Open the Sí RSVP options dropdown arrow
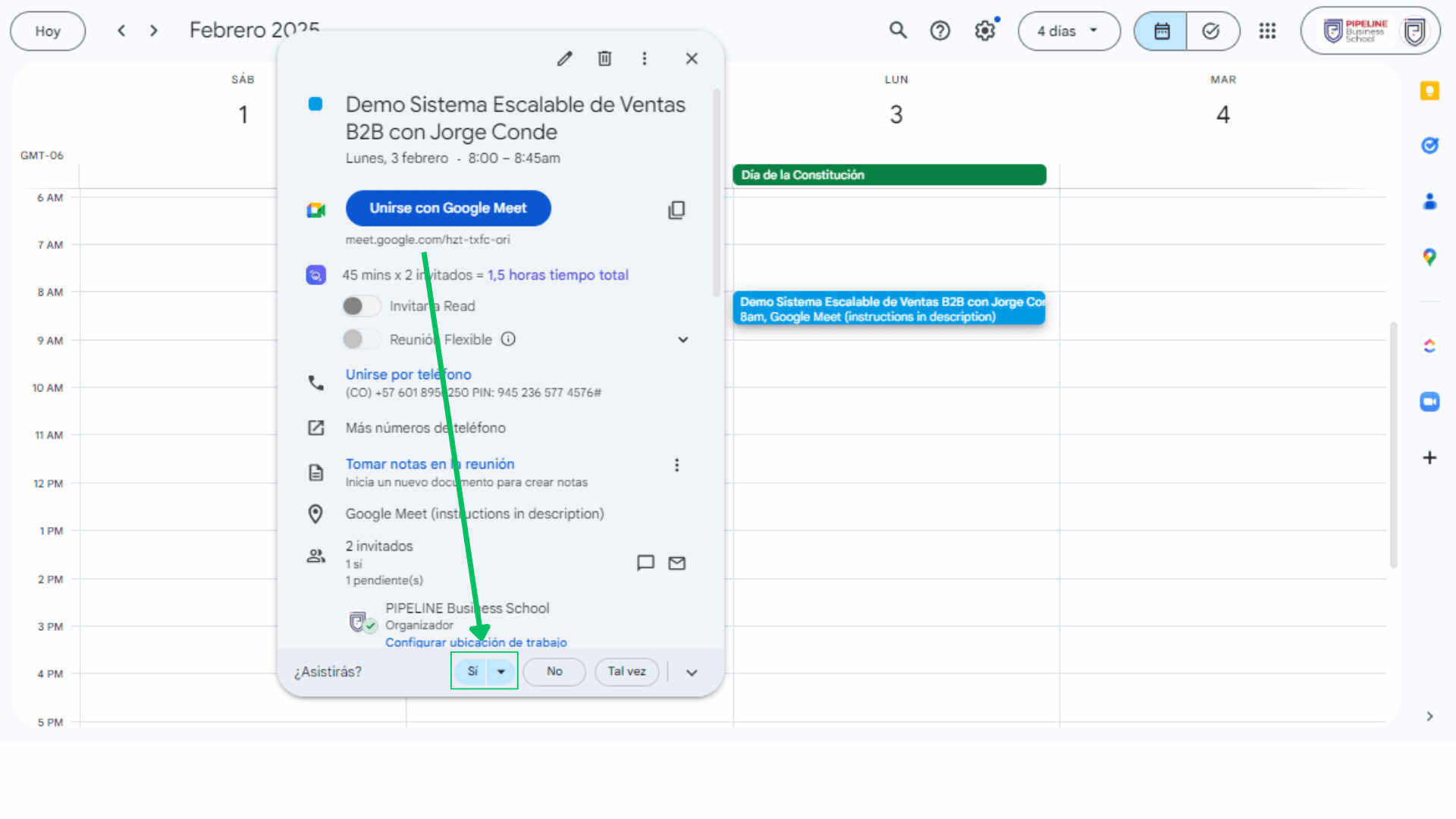The width and height of the screenshot is (1456, 819). tap(500, 671)
